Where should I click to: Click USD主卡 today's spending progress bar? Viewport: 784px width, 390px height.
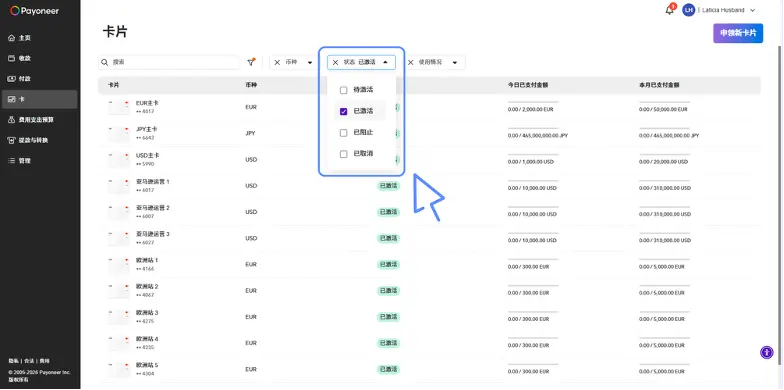[533, 154]
